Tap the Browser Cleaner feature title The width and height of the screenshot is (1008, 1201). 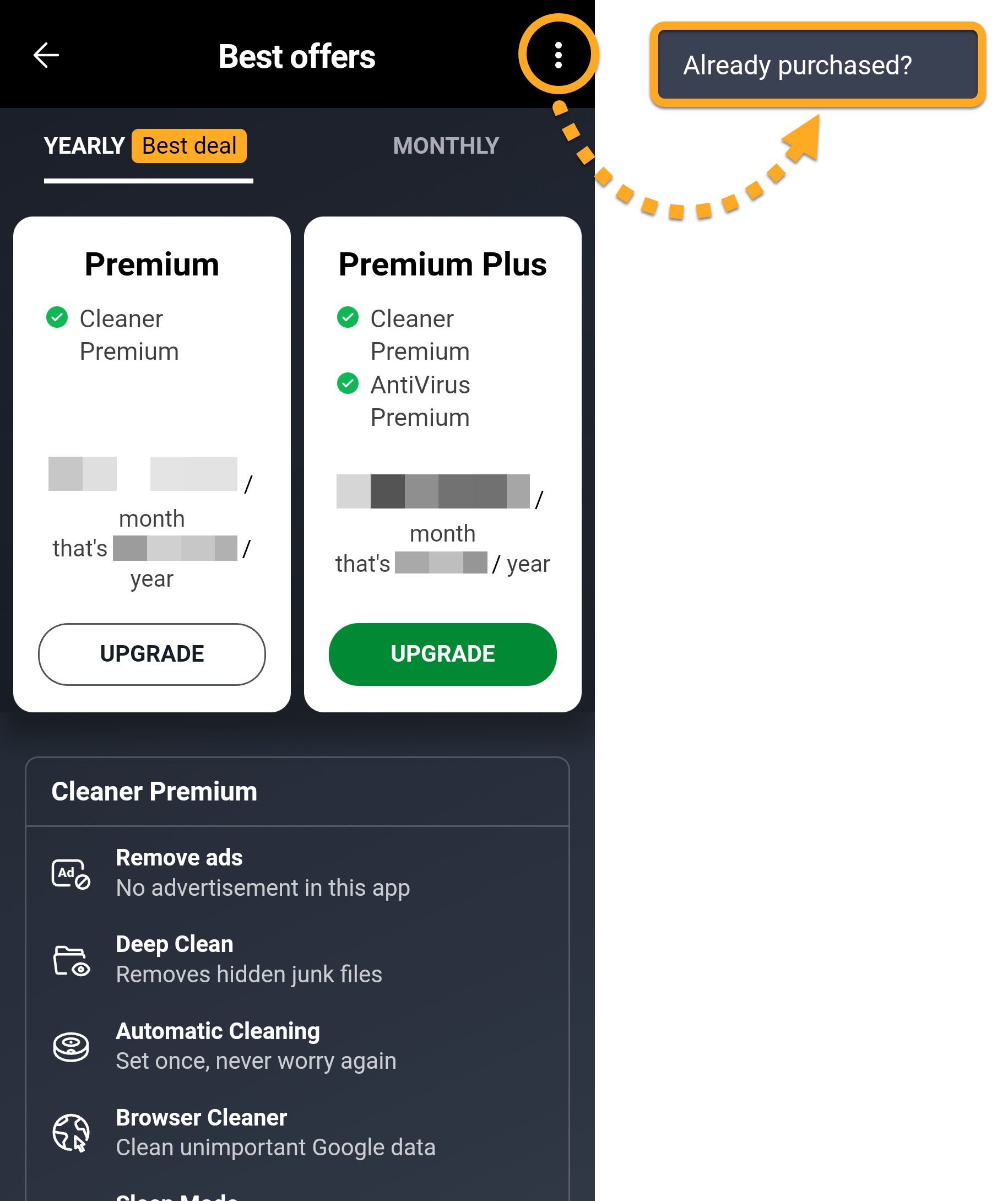tap(201, 1117)
